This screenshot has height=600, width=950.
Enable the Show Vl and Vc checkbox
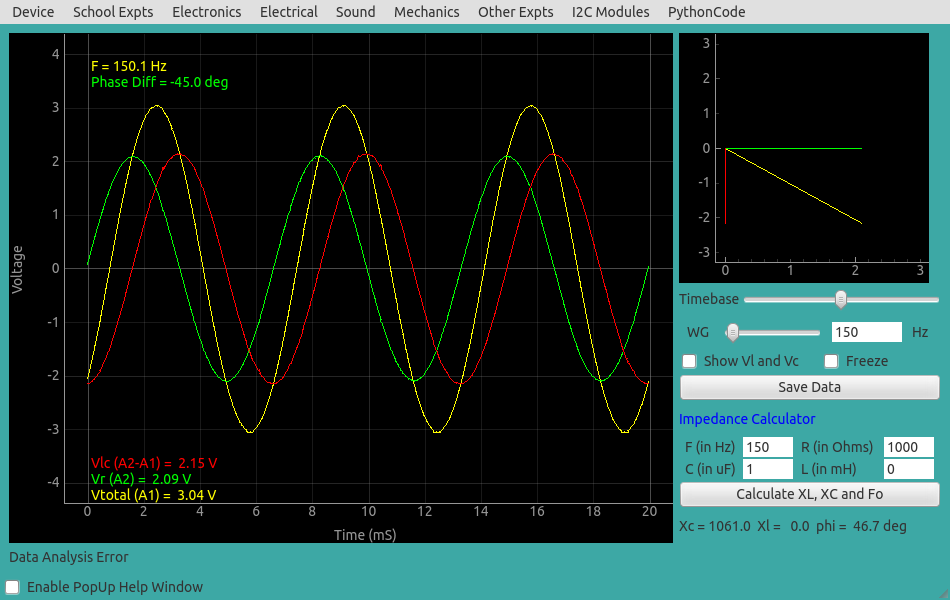tap(689, 361)
